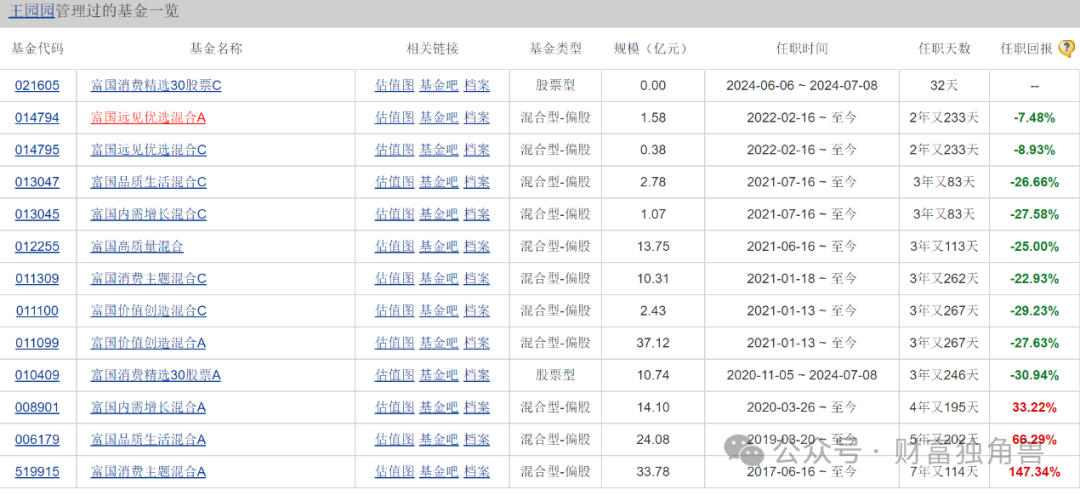This screenshot has width=1080, height=495.
Task: Open the 富国消费主题混合A fund page
Action: pyautogui.click(x=148, y=472)
